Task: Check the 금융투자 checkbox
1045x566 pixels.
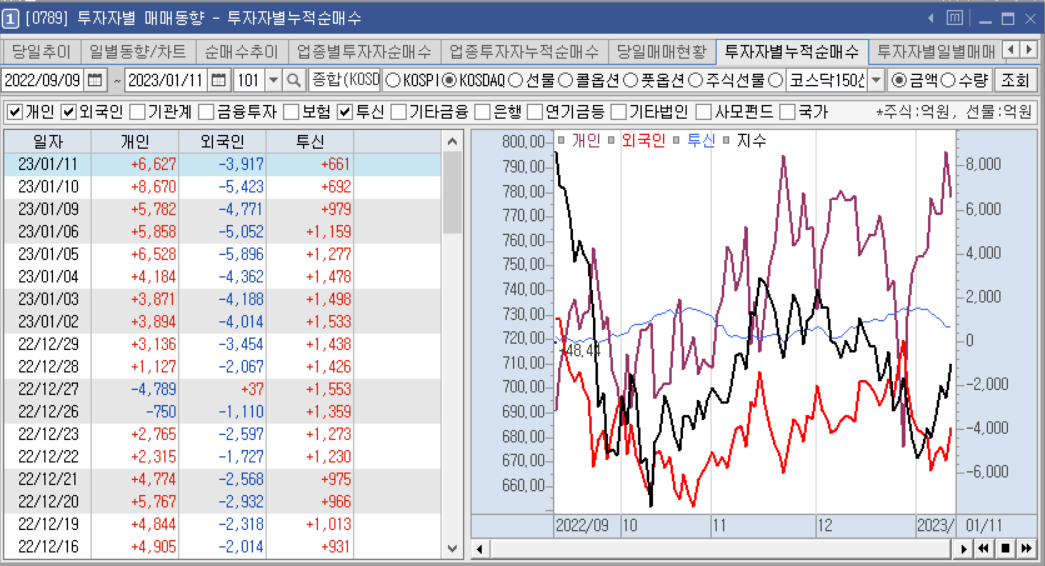Action: [207, 112]
